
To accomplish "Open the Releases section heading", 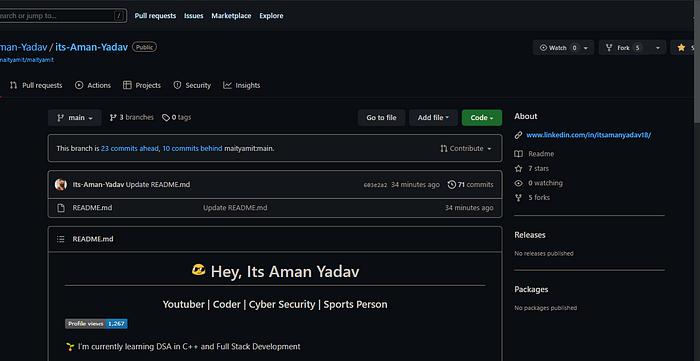I will [x=530, y=235].
